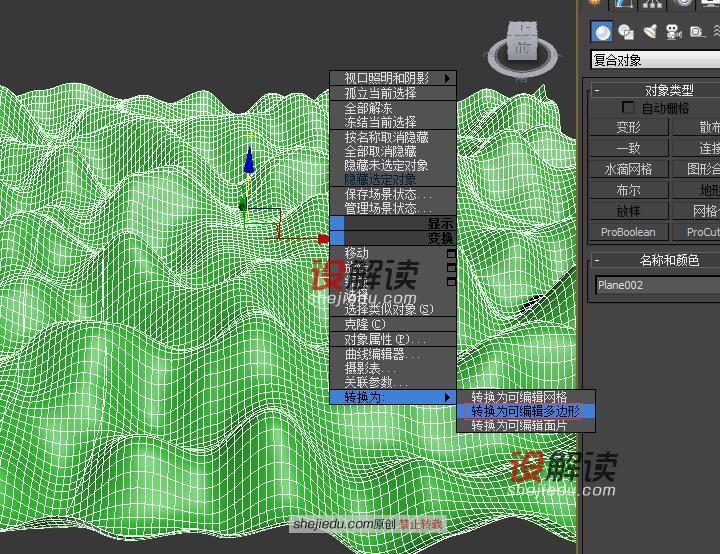Enable the 自动栅格 checkbox
Viewport: 720px width, 554px height.
click(627, 107)
